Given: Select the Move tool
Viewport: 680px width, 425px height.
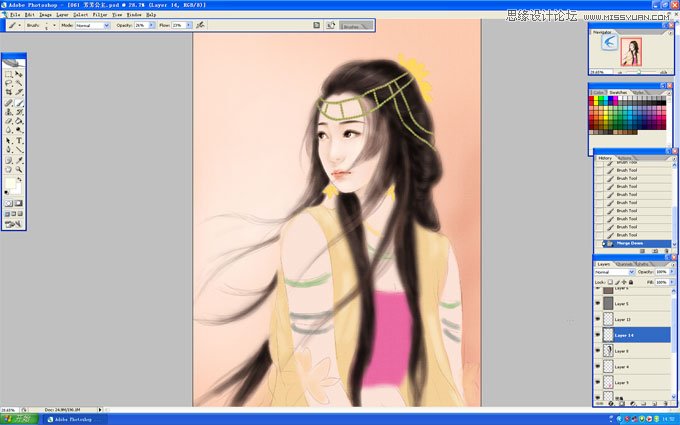Looking at the screenshot, I should pyautogui.click(x=19, y=74).
